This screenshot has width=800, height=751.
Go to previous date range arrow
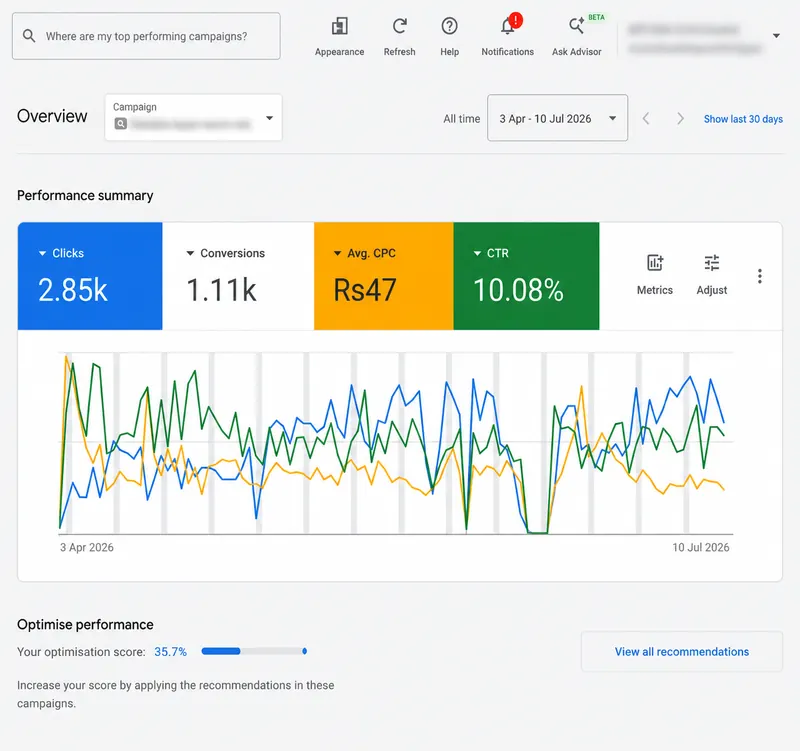coord(646,119)
